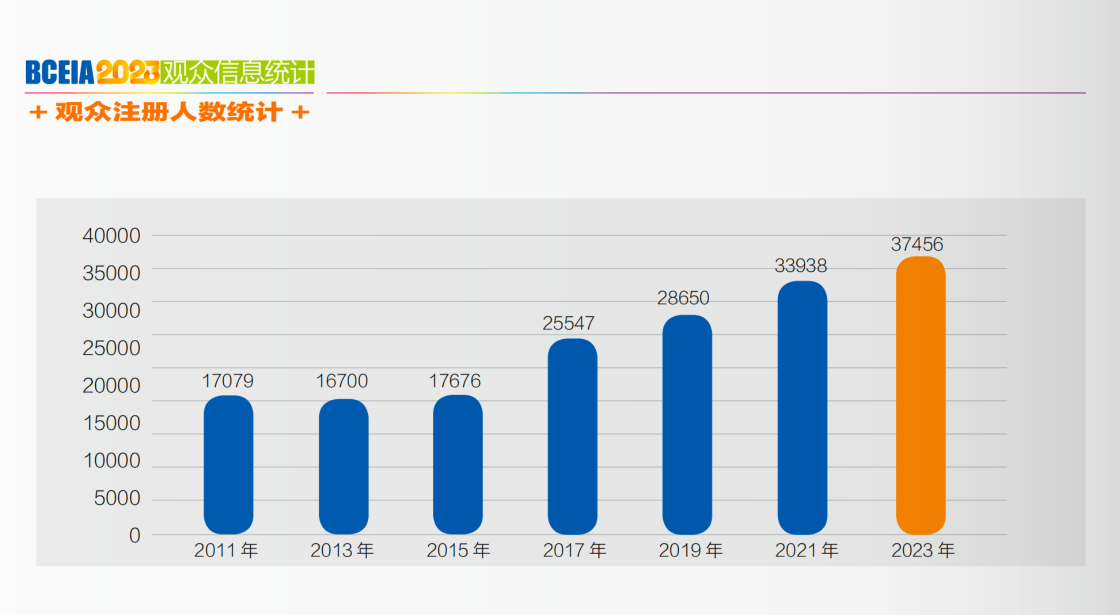Click the 28650 value label
The height and width of the screenshot is (615, 1120).
point(683,298)
